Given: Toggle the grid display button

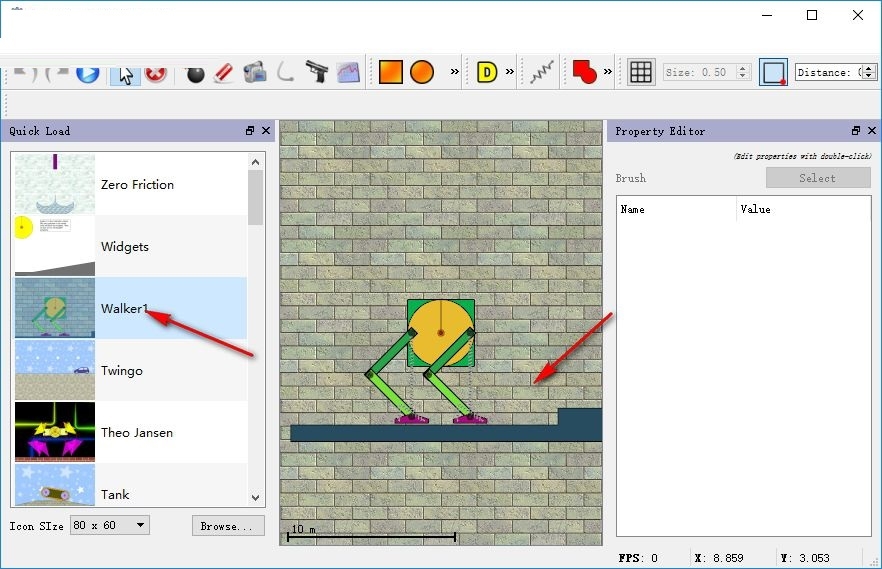Looking at the screenshot, I should [641, 72].
